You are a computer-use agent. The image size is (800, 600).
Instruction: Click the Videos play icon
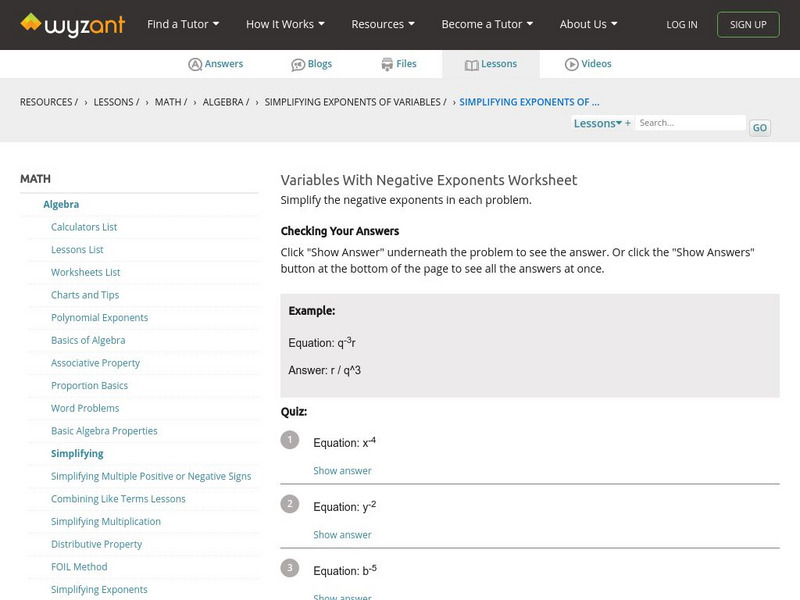click(x=572, y=64)
